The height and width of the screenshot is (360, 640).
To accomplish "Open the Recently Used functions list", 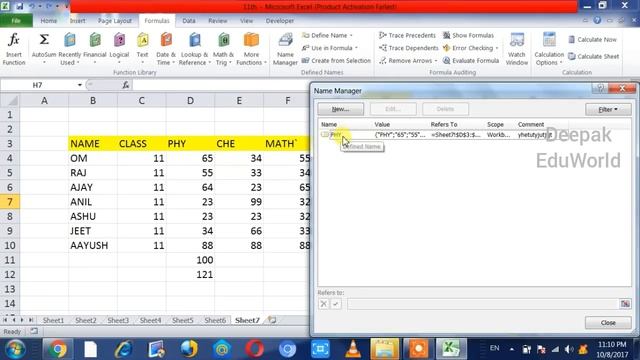I will pyautogui.click(x=70, y=49).
